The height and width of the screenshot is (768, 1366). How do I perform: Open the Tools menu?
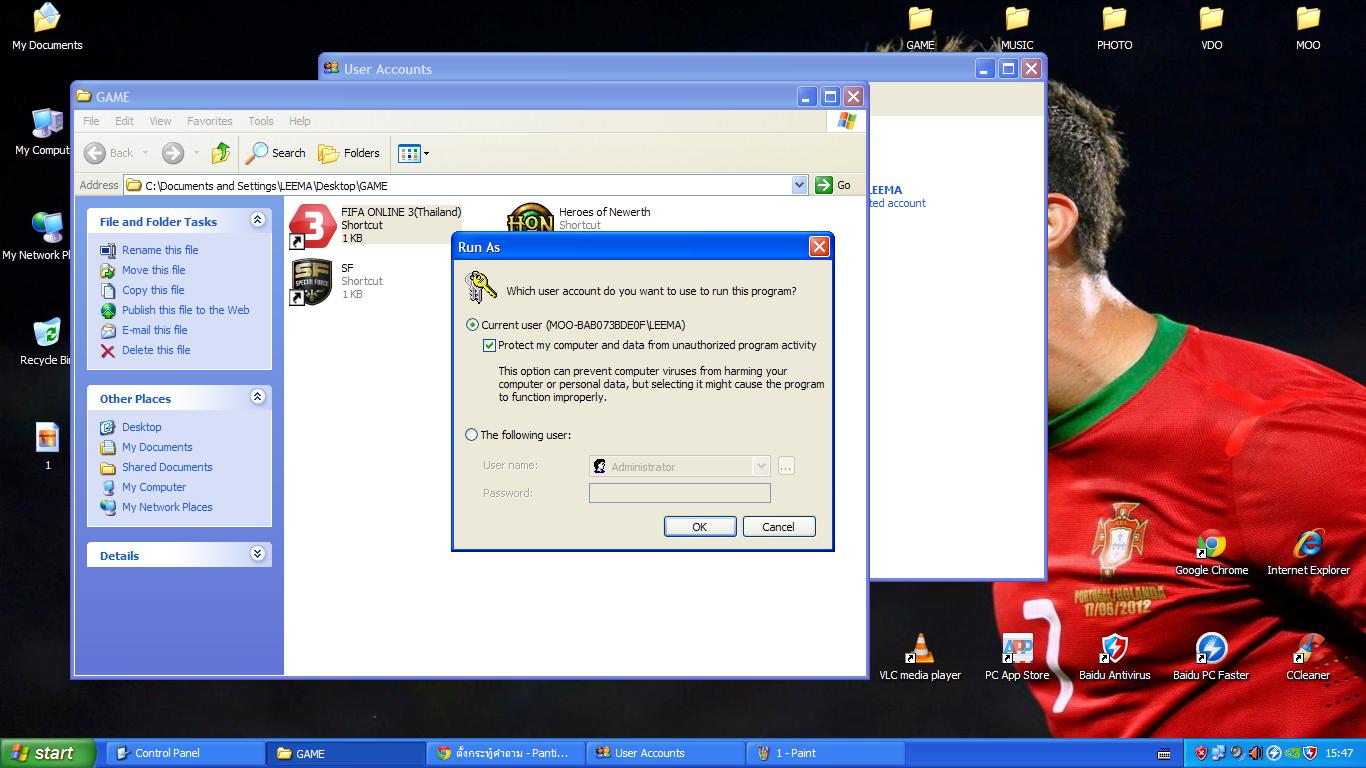[260, 121]
